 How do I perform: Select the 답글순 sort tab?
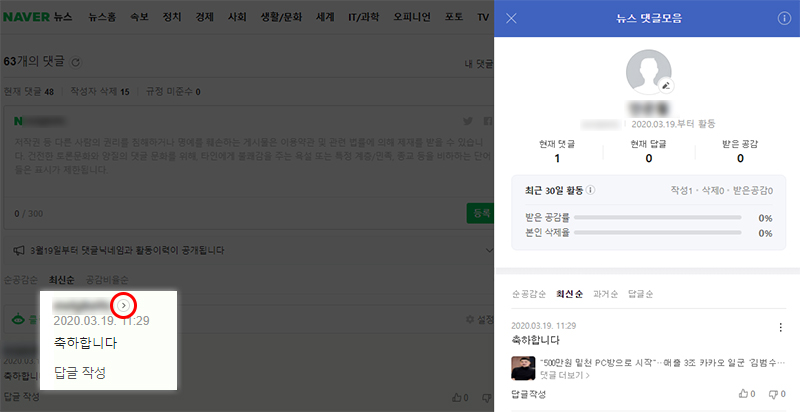pyautogui.click(x=640, y=294)
